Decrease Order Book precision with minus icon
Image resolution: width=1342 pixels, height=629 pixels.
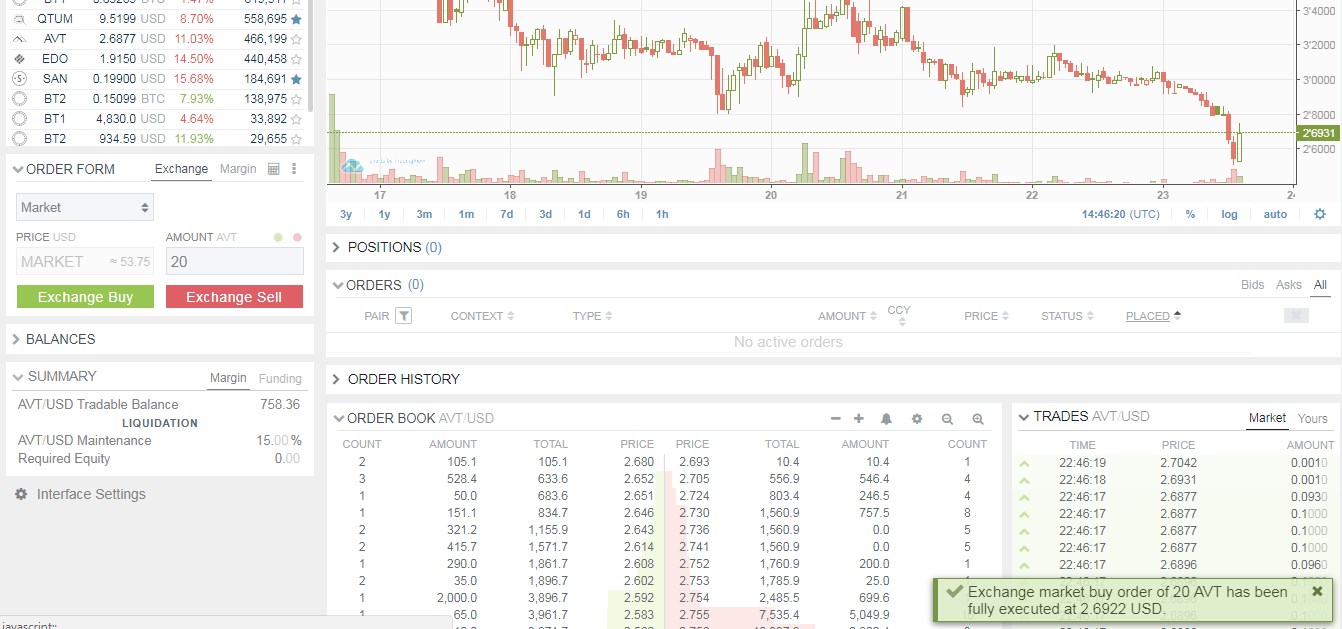coord(836,419)
